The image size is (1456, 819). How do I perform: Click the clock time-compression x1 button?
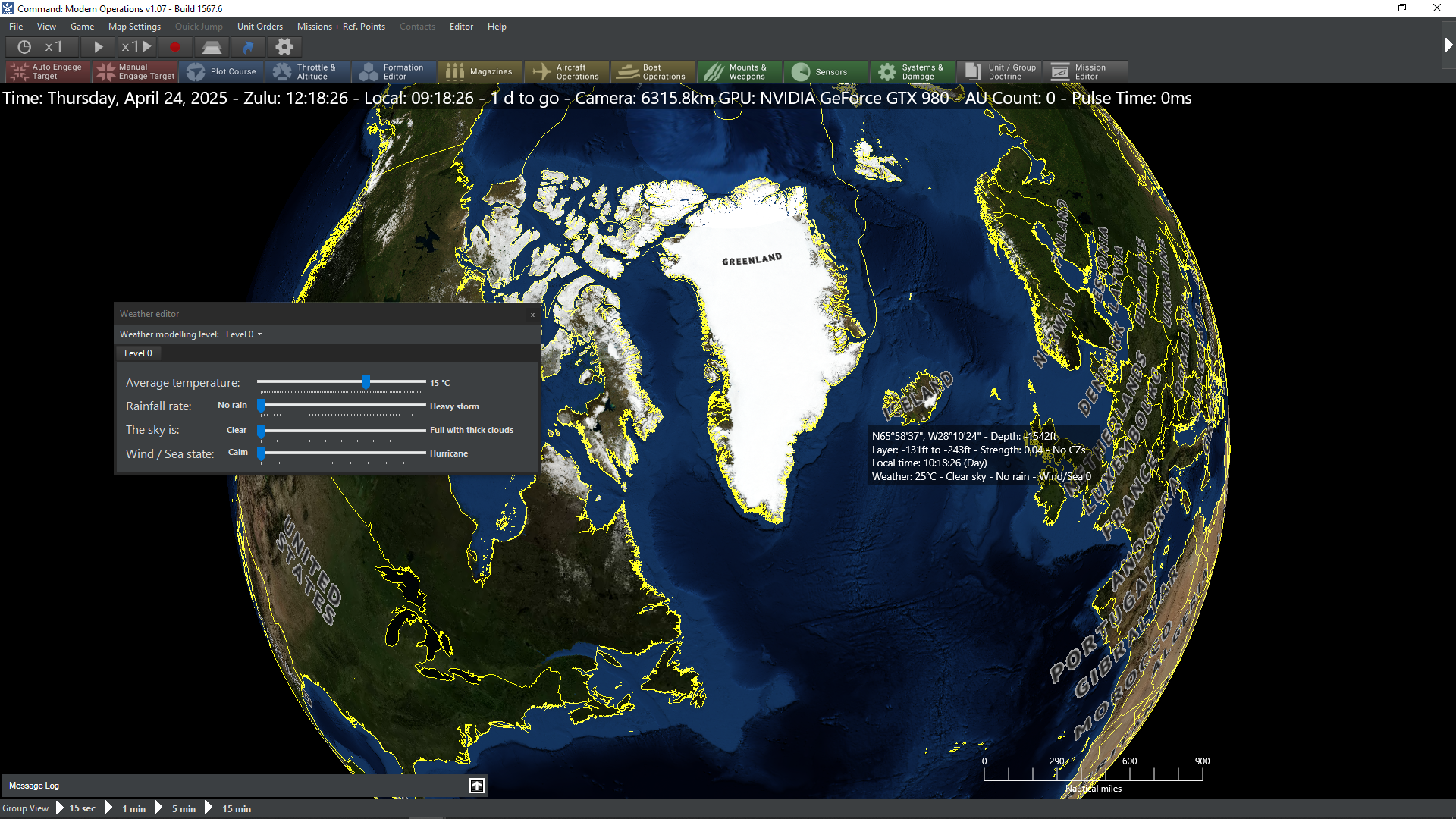[40, 47]
